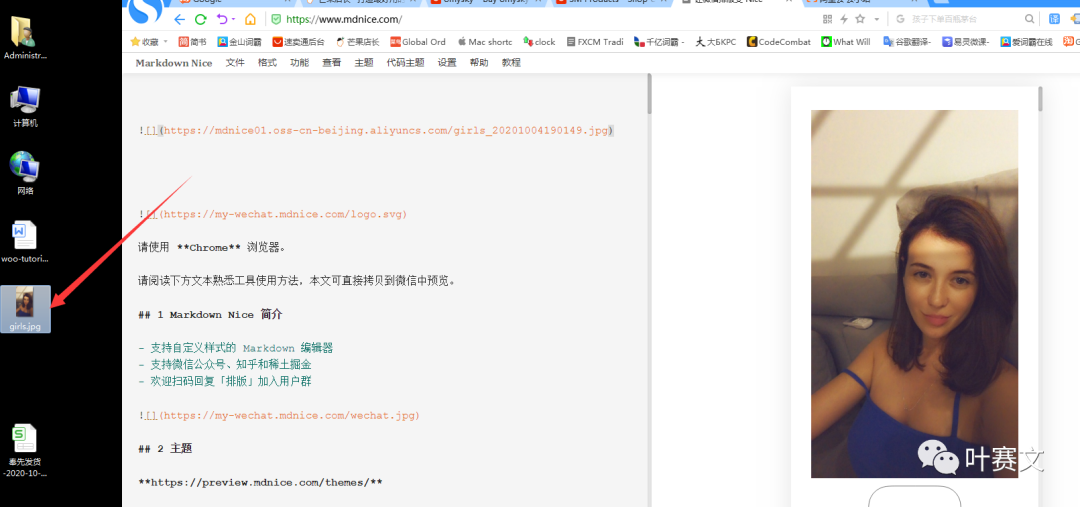Click heading '## 1 Markdown Nice 简介'

[x=210, y=315]
